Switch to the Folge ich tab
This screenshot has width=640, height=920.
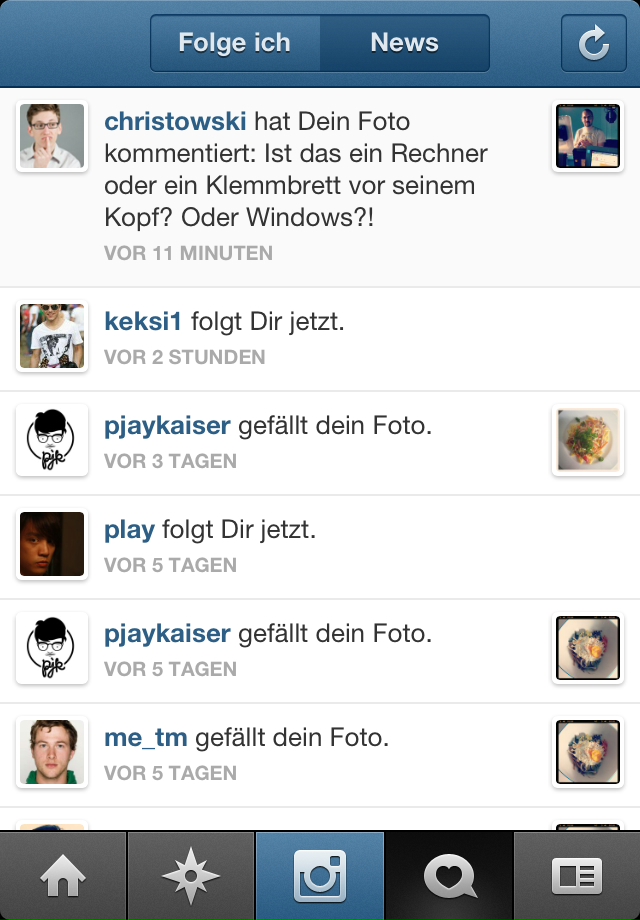pyautogui.click(x=235, y=43)
